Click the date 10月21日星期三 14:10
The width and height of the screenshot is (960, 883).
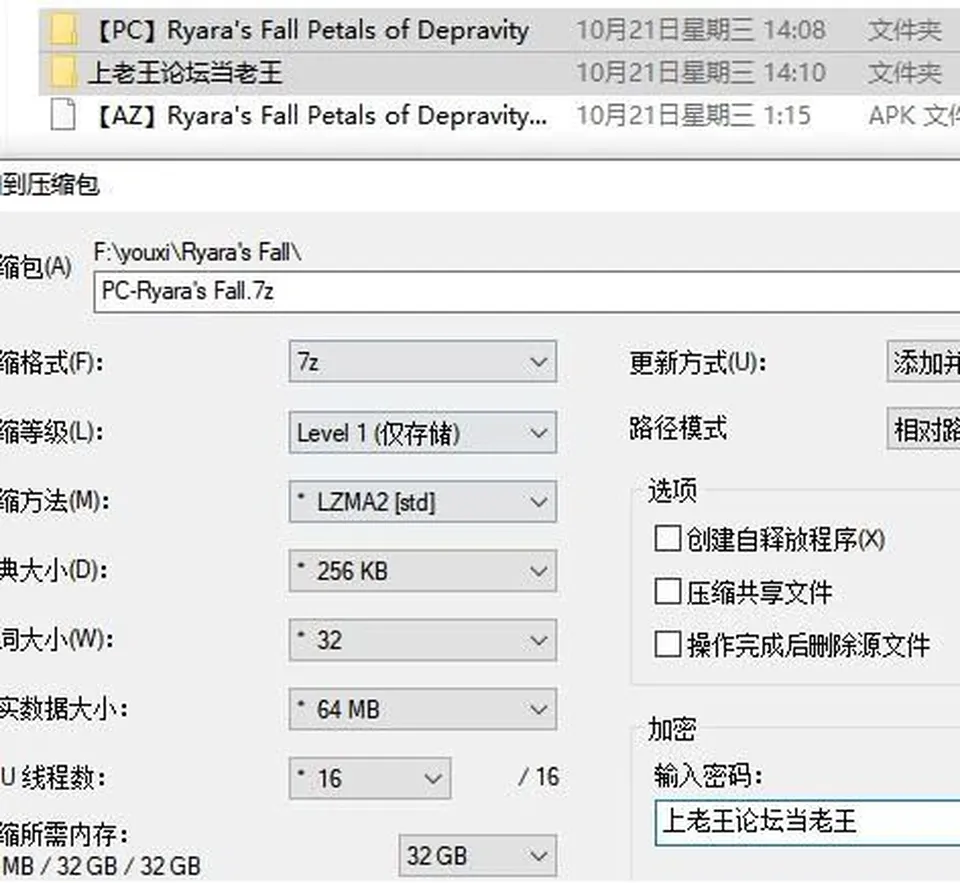click(701, 73)
